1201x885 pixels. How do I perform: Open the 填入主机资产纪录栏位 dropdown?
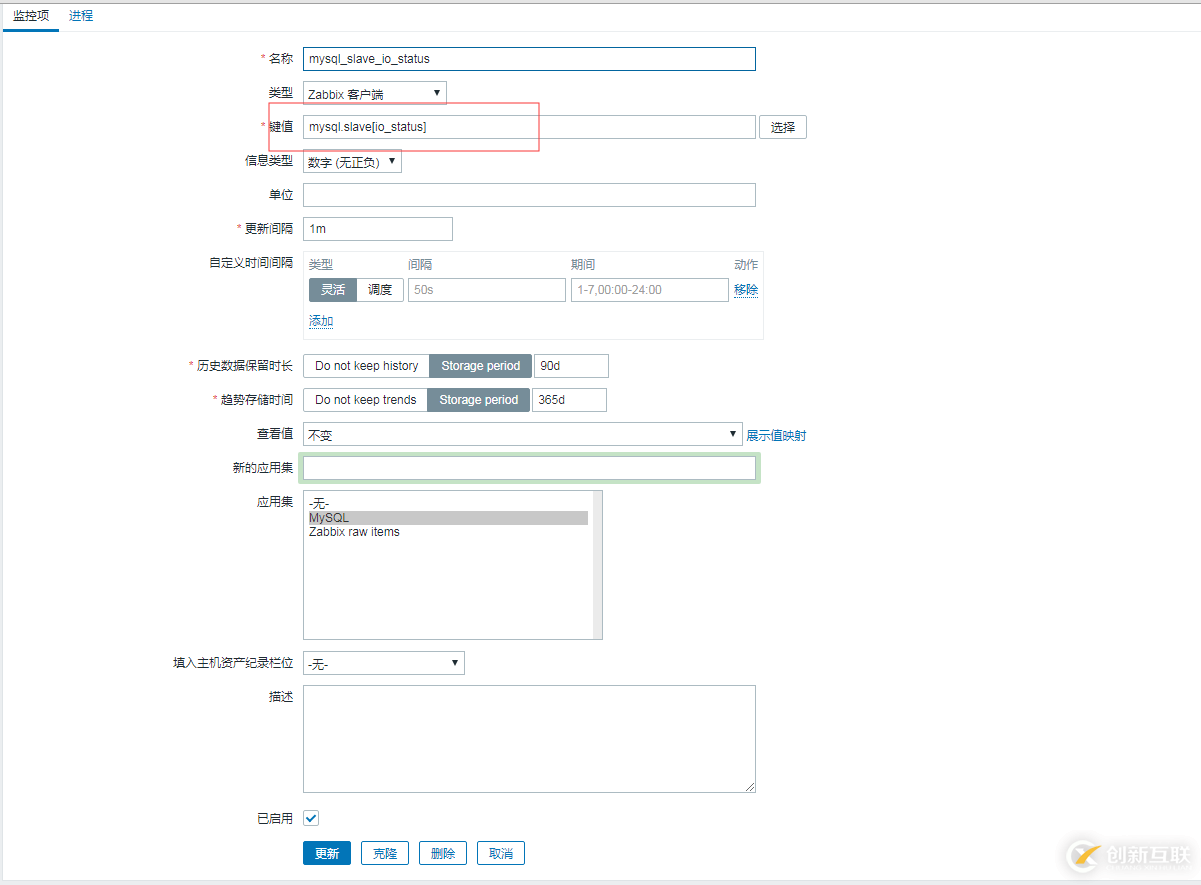[383, 662]
